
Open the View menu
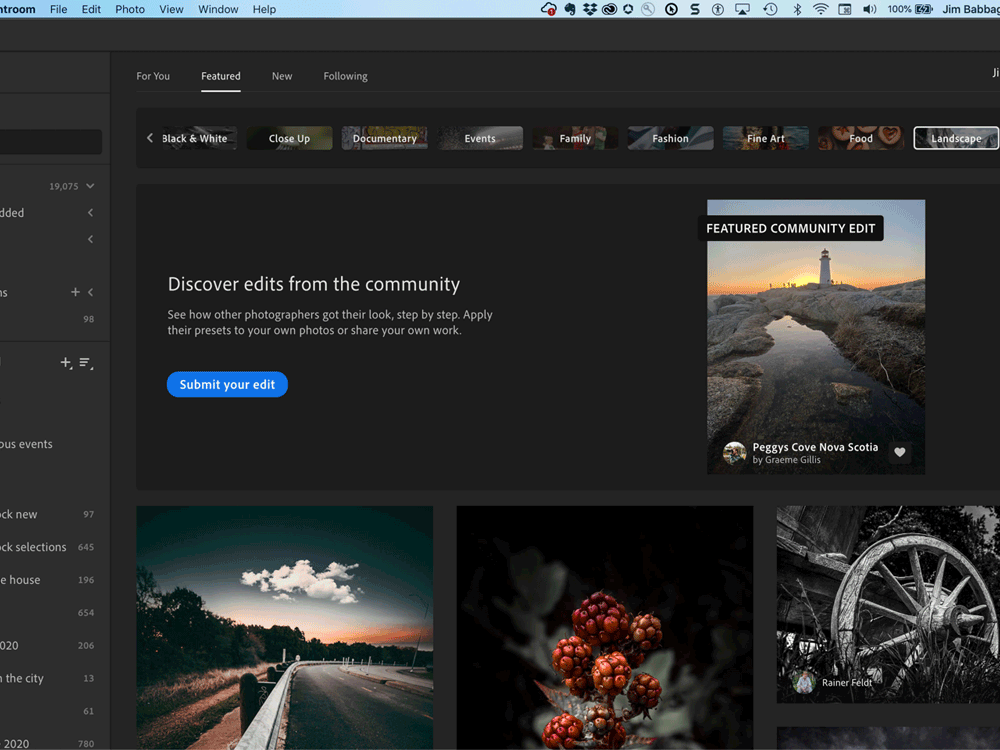[171, 9]
